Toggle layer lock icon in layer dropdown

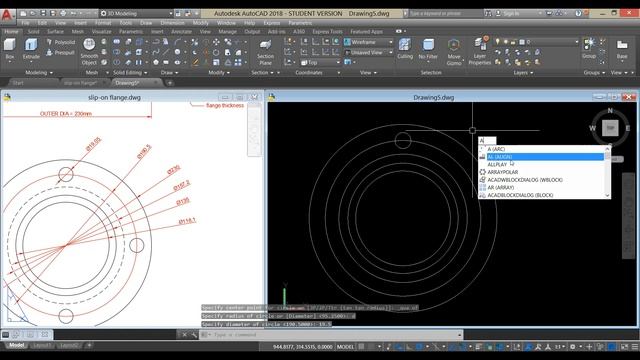tap(513, 42)
